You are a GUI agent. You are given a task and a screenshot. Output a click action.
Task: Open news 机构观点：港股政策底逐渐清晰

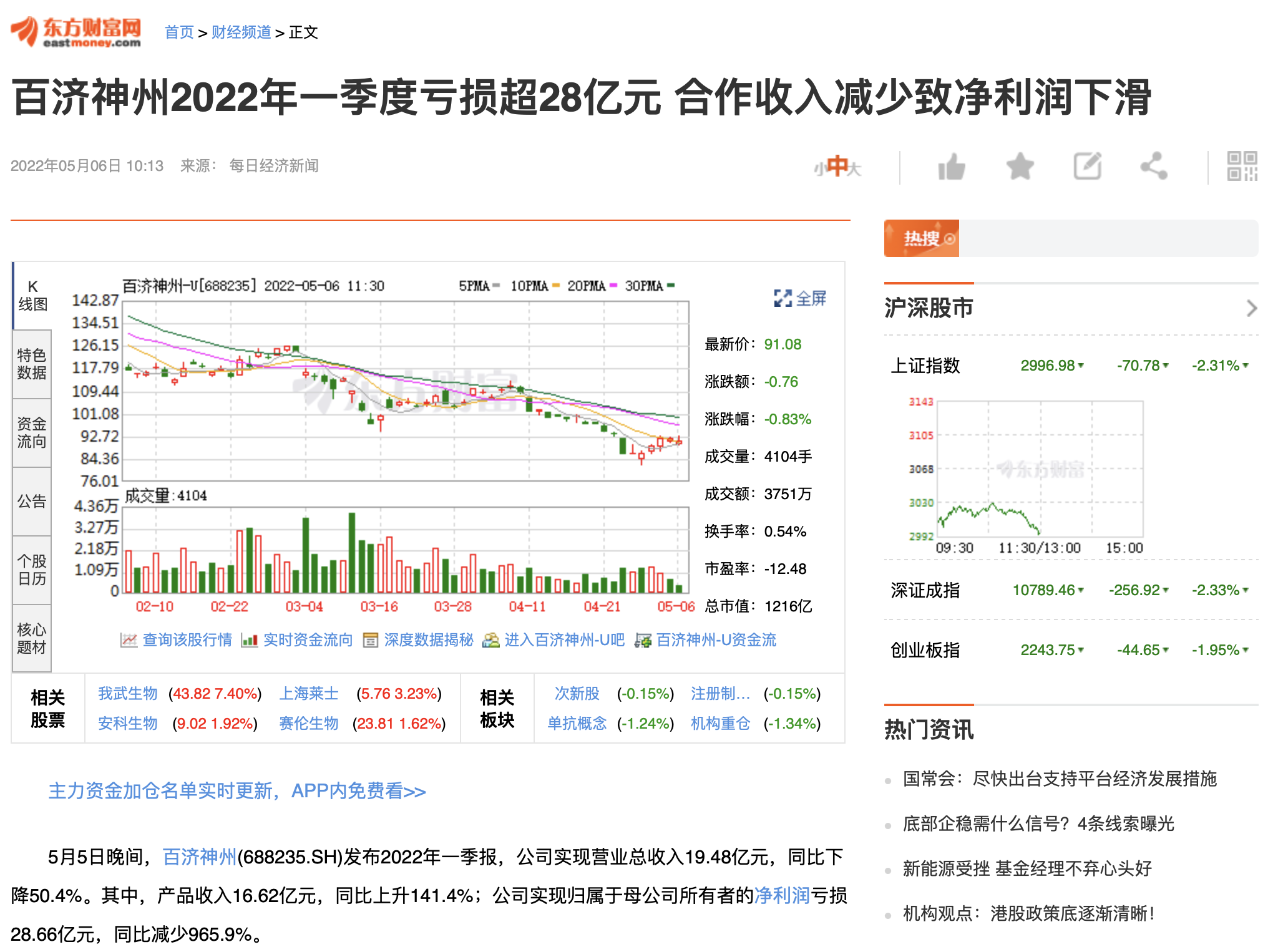(x=1028, y=913)
